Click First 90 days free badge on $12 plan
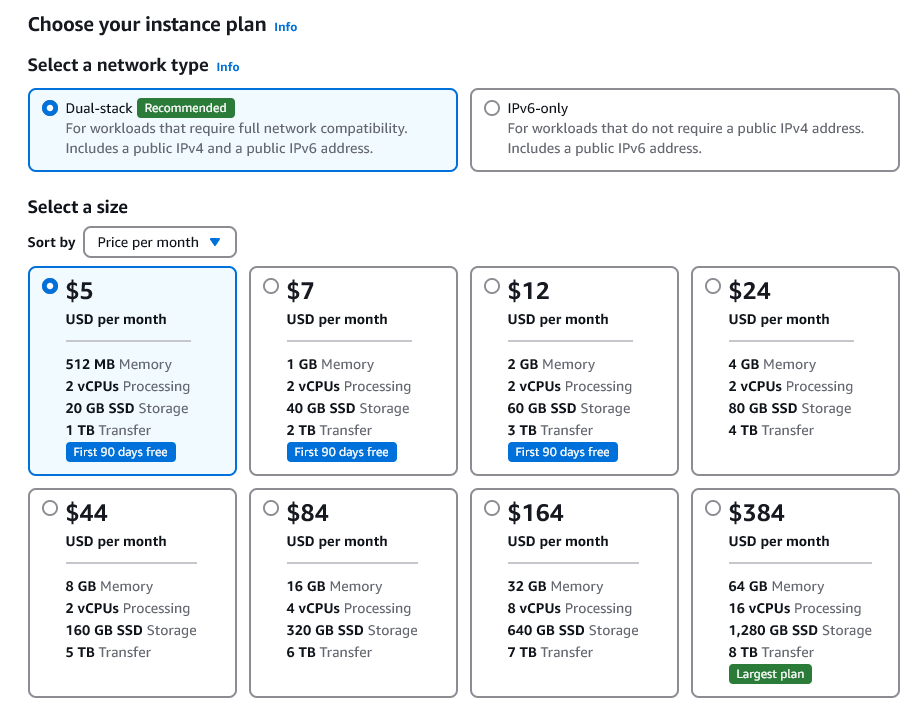The width and height of the screenshot is (923, 708). [x=562, y=452]
